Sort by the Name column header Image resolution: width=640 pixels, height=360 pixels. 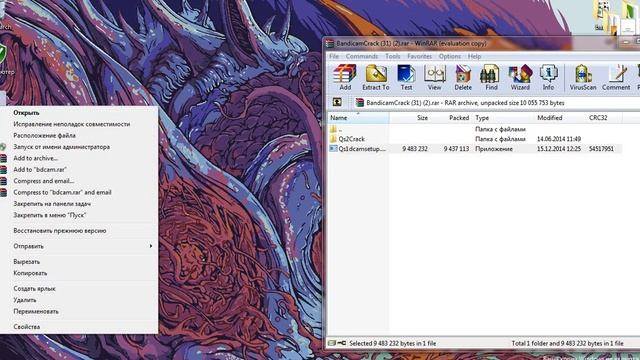(358, 118)
